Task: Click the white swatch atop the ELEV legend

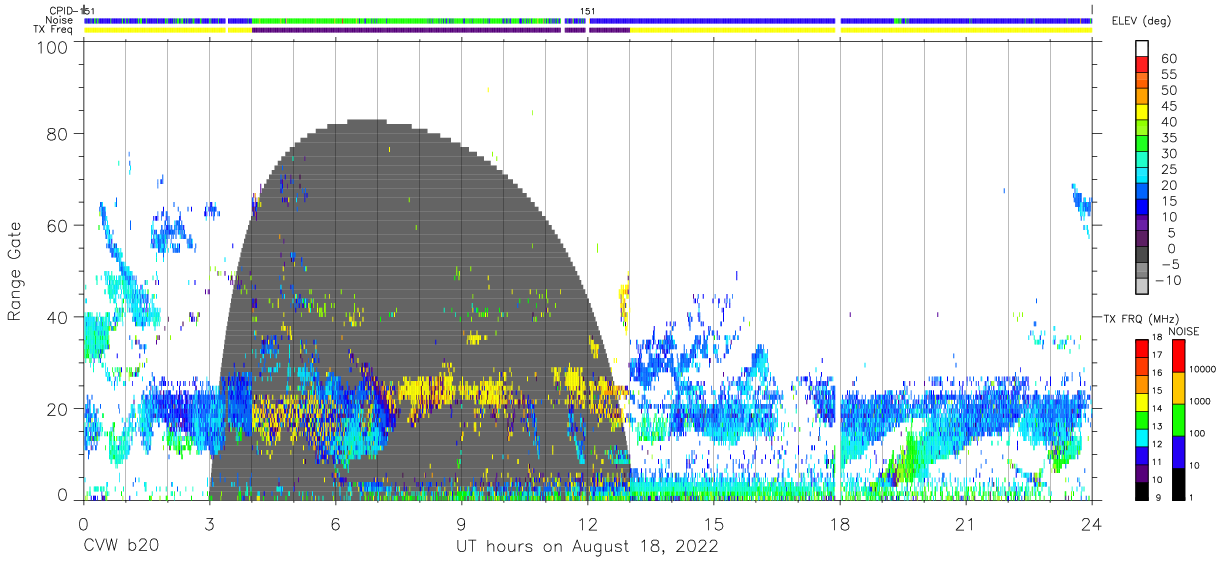Action: click(x=1141, y=48)
